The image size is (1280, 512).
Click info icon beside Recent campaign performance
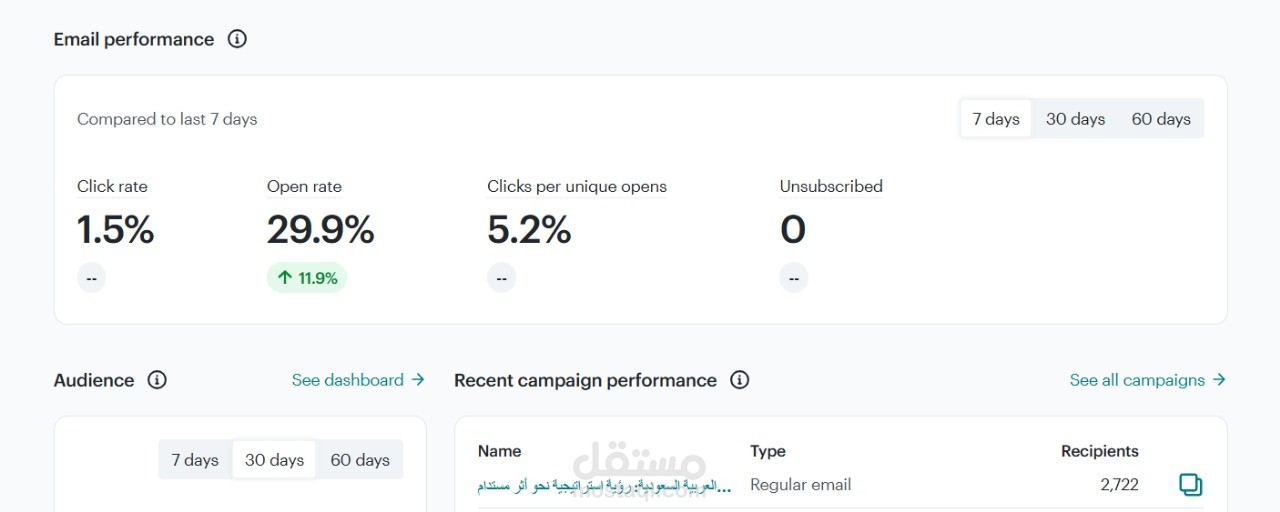click(x=739, y=380)
